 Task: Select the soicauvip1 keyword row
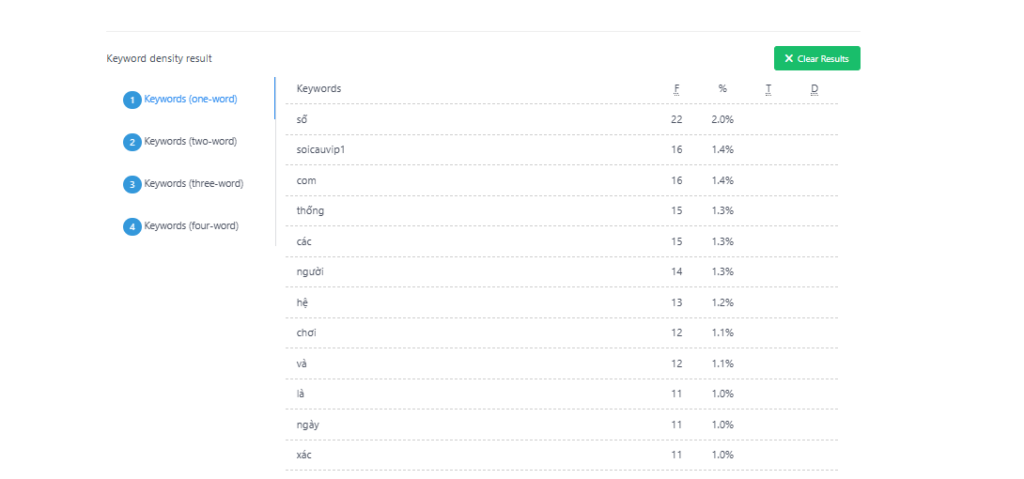pyautogui.click(x=320, y=150)
